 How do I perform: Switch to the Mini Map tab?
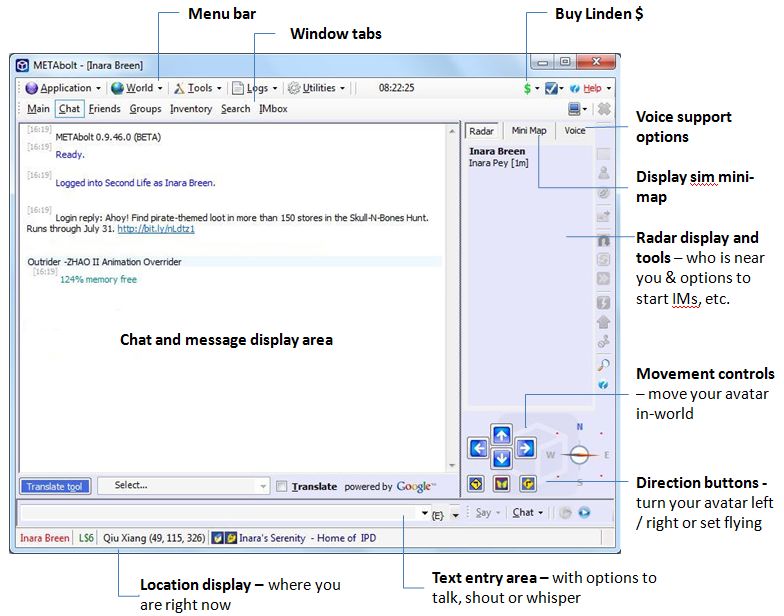pyautogui.click(x=529, y=131)
